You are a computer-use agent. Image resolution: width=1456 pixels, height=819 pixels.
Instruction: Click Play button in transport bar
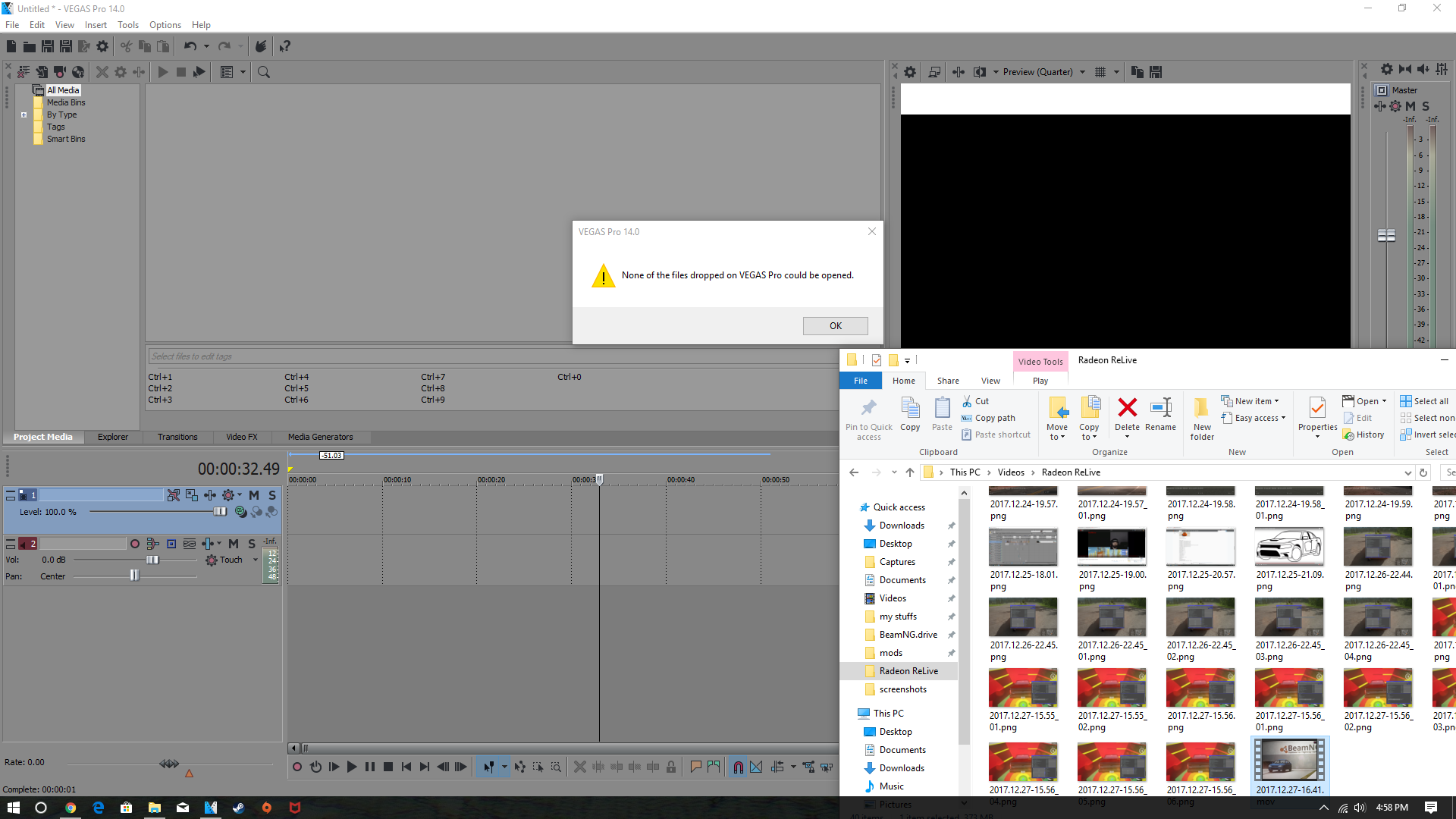[352, 767]
